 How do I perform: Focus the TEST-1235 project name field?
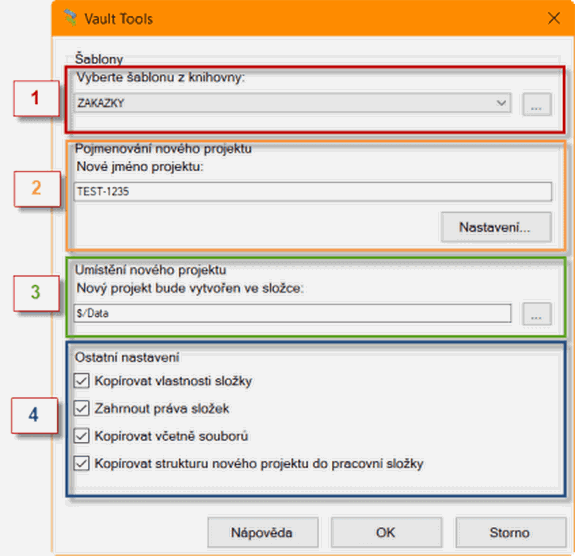(312, 191)
